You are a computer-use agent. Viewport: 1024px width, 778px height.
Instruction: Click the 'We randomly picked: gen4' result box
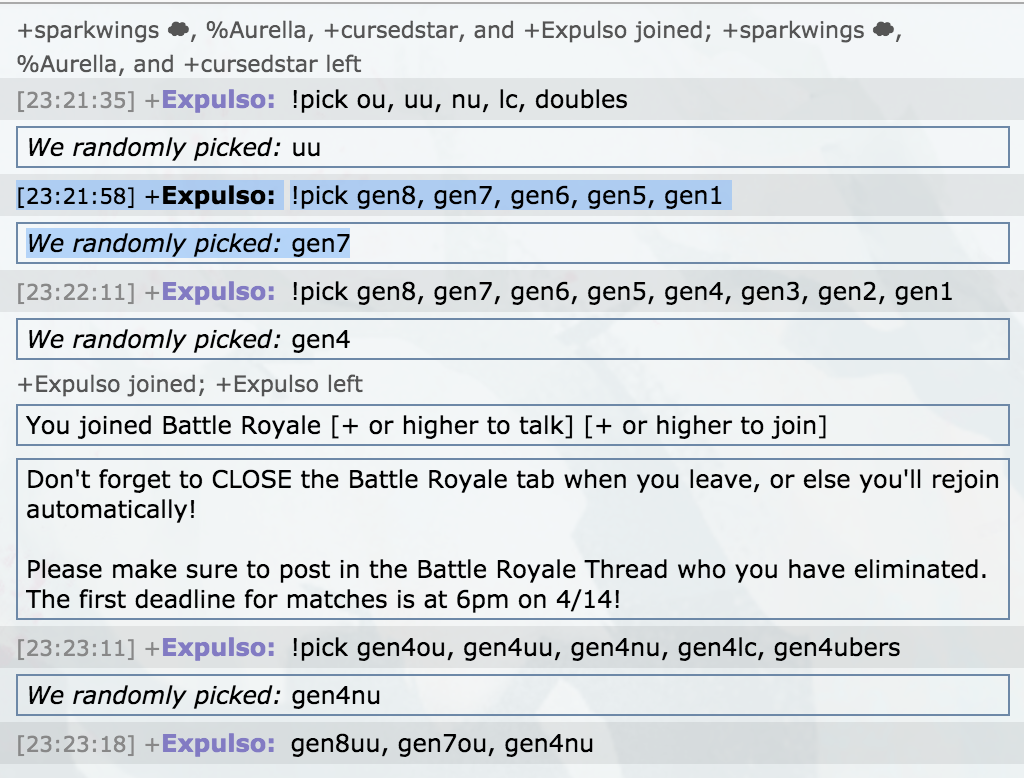pos(513,339)
